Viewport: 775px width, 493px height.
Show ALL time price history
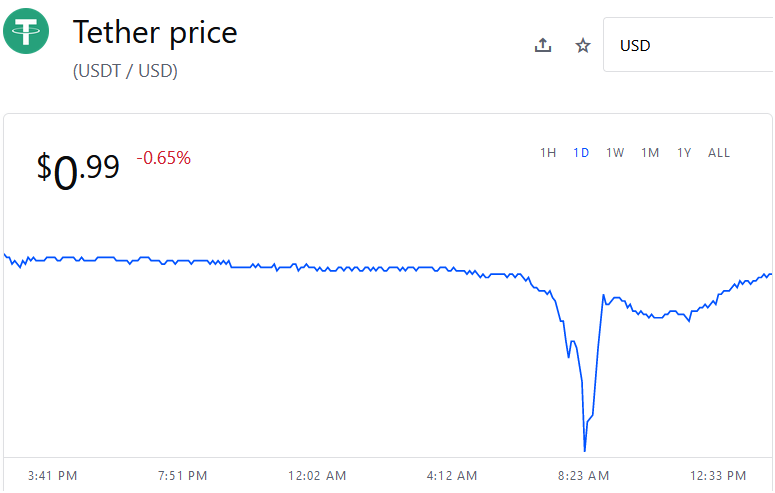click(x=719, y=153)
